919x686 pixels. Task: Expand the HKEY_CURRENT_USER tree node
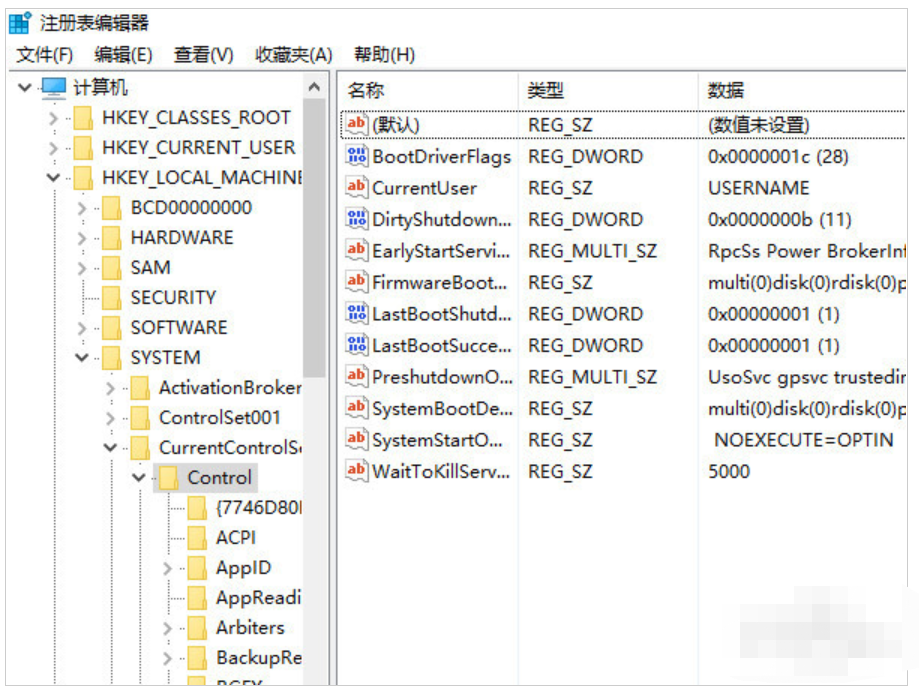(x=53, y=148)
